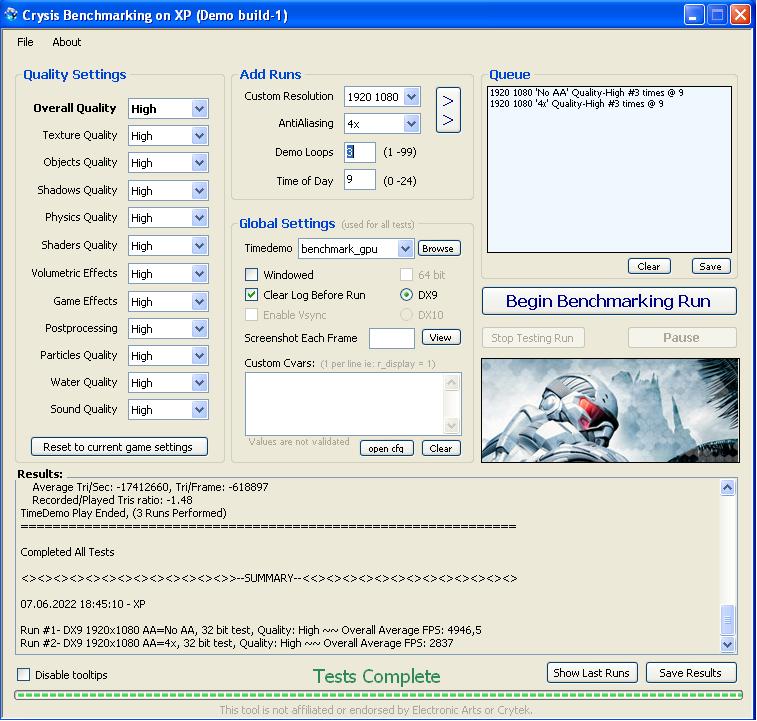Enable the Disable tooltips checkbox
The height and width of the screenshot is (721, 757).
pyautogui.click(x=23, y=675)
